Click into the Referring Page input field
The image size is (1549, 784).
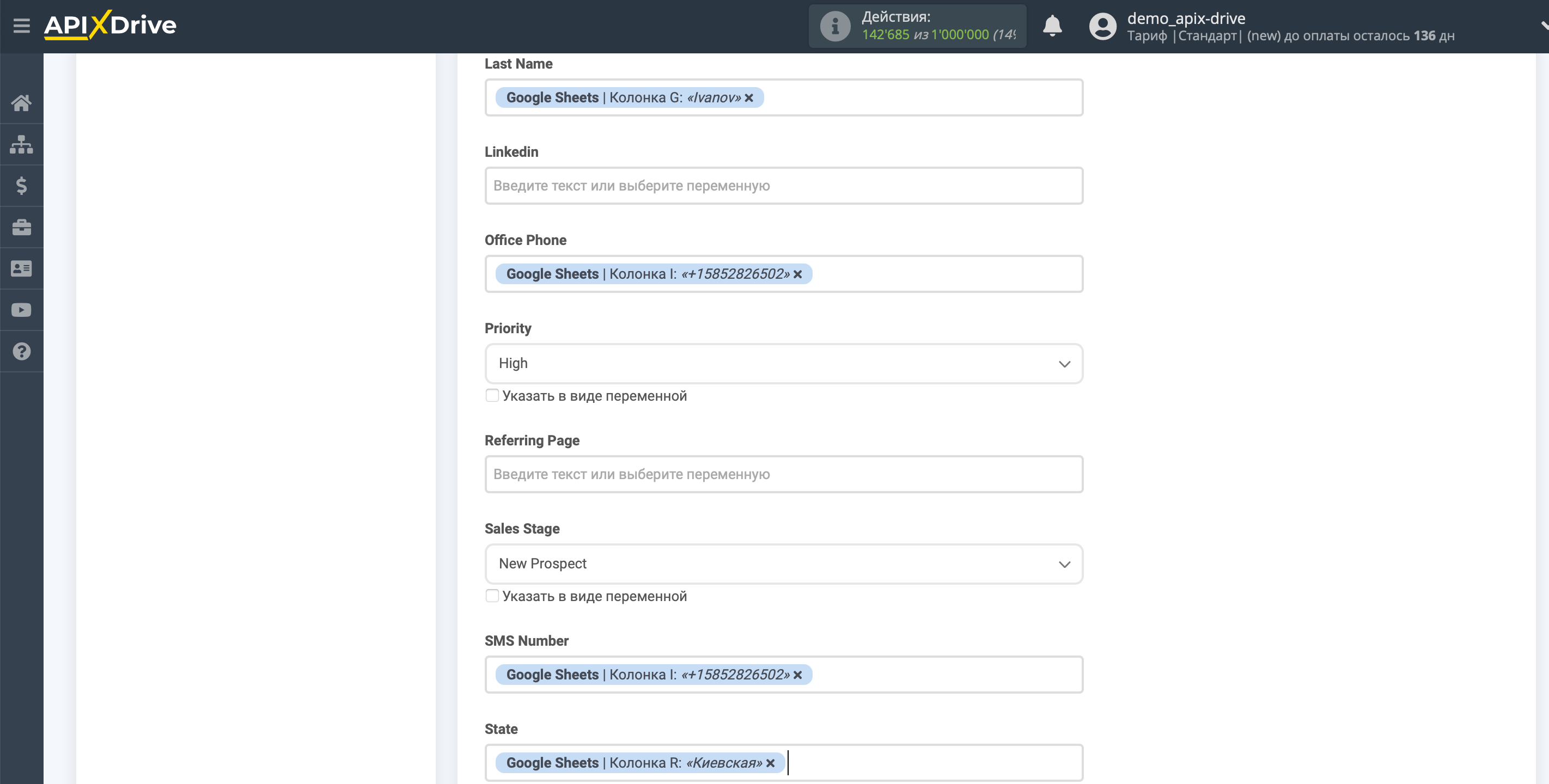tap(784, 474)
